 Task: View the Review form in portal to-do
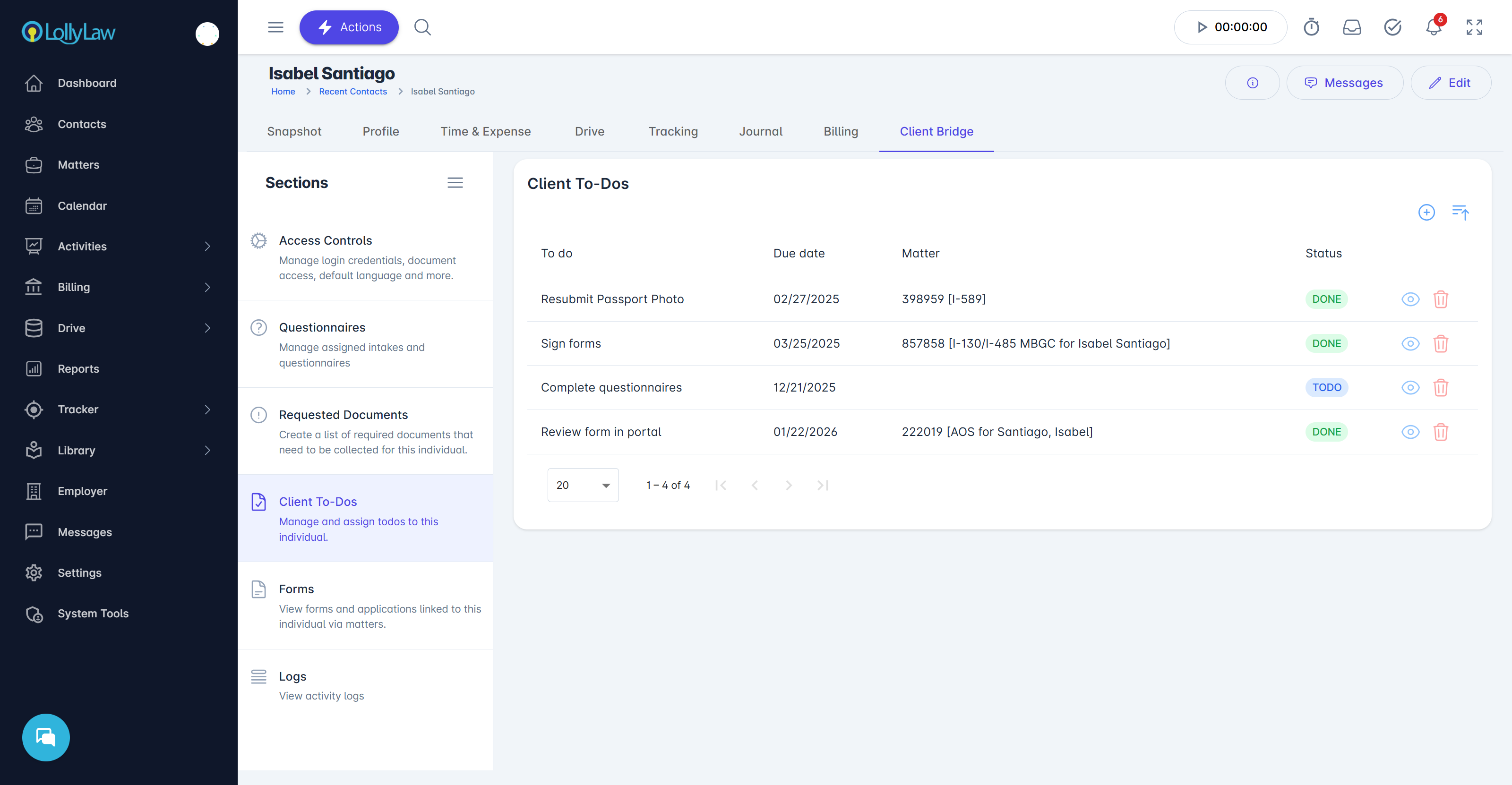point(1410,432)
